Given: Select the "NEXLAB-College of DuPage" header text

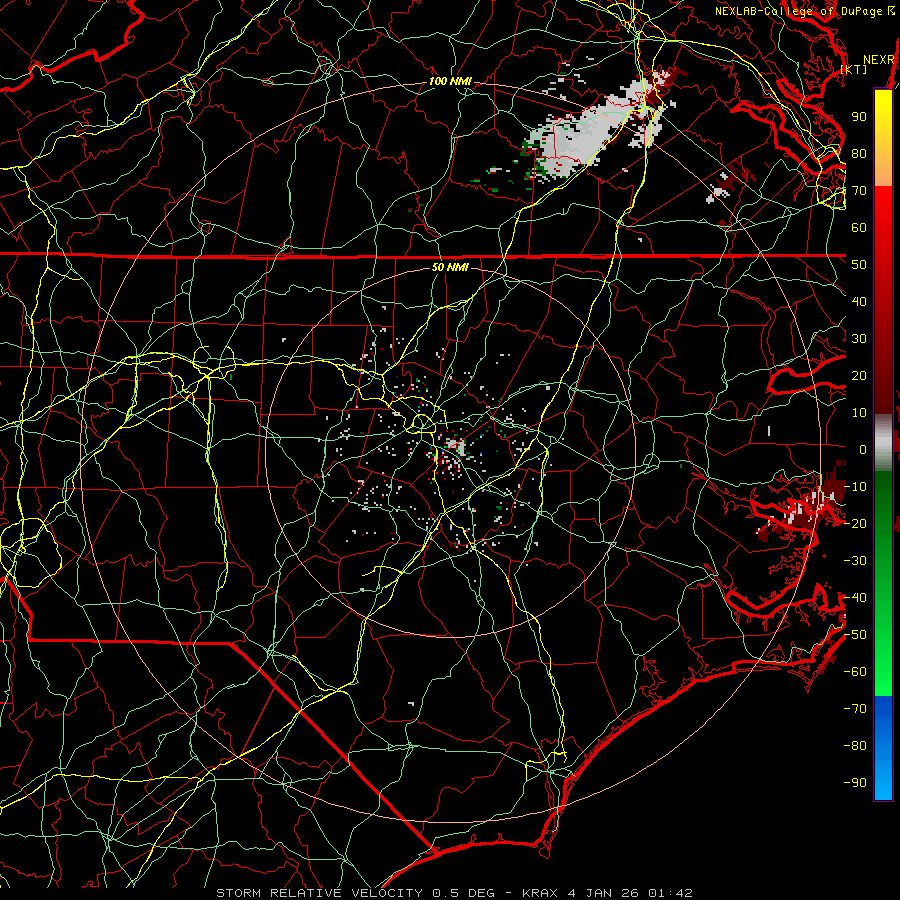Looking at the screenshot, I should click(799, 11).
